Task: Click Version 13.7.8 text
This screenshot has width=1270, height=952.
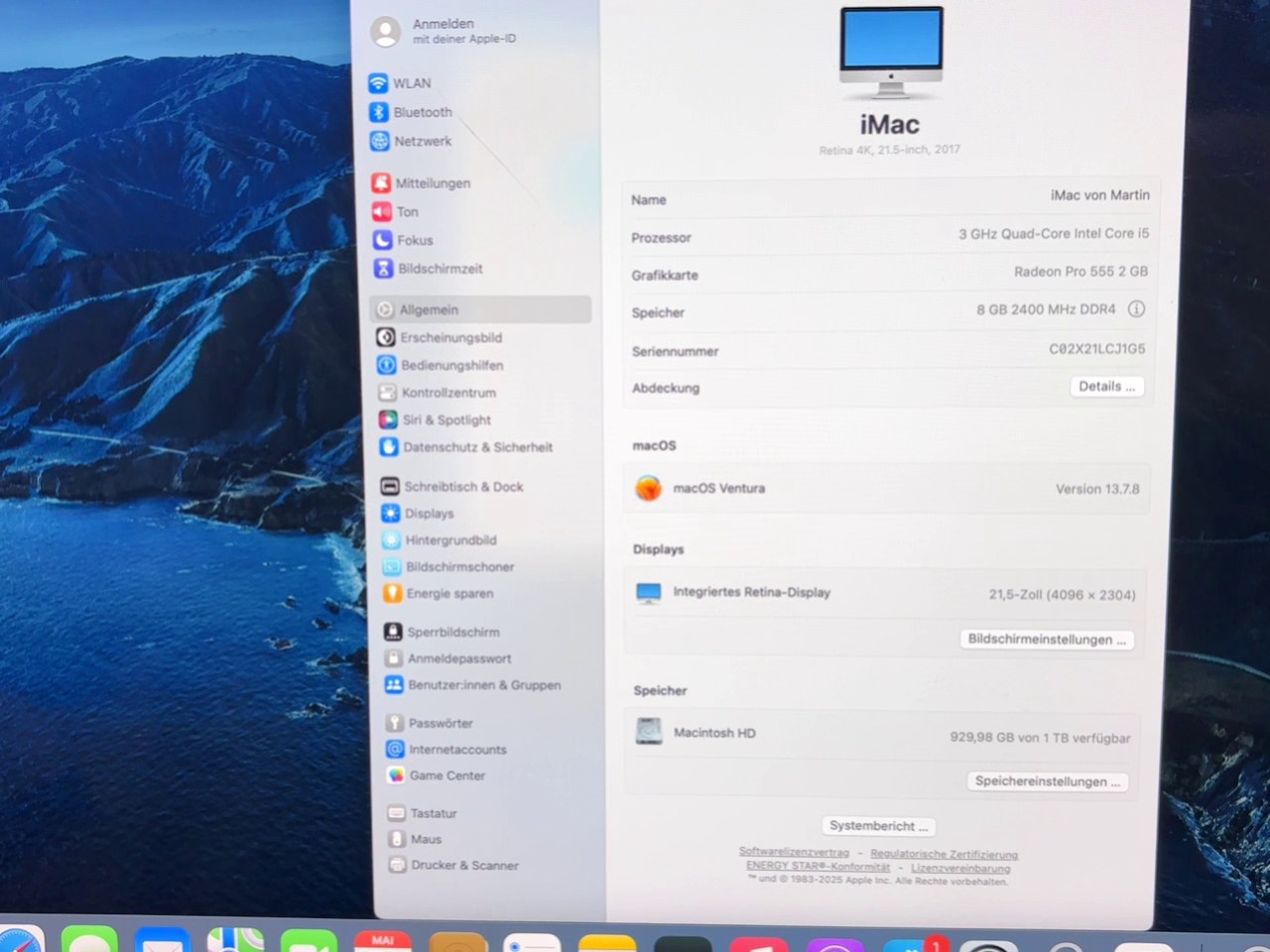Action: (1097, 489)
